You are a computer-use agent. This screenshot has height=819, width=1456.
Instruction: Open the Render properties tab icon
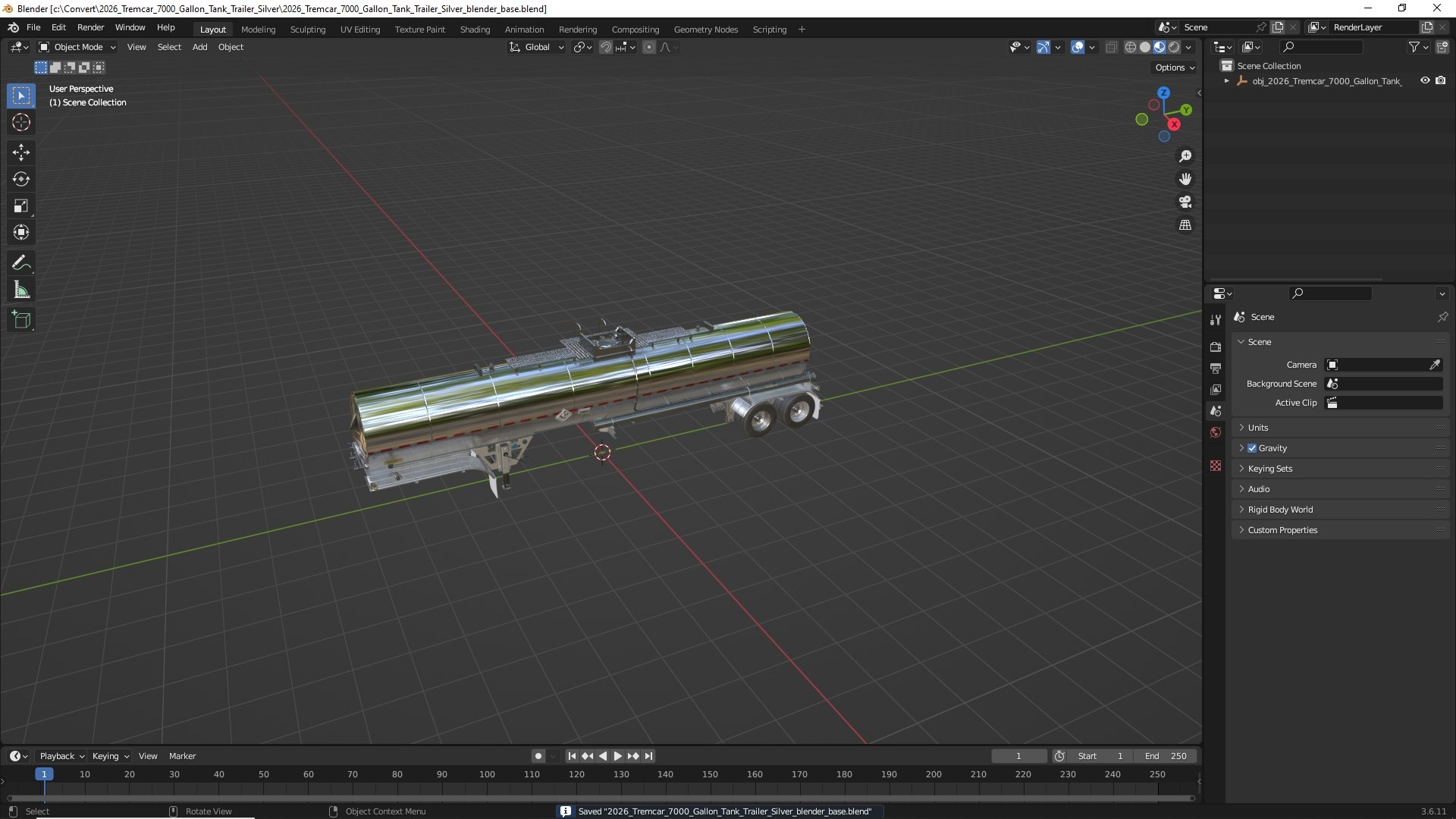[1216, 347]
